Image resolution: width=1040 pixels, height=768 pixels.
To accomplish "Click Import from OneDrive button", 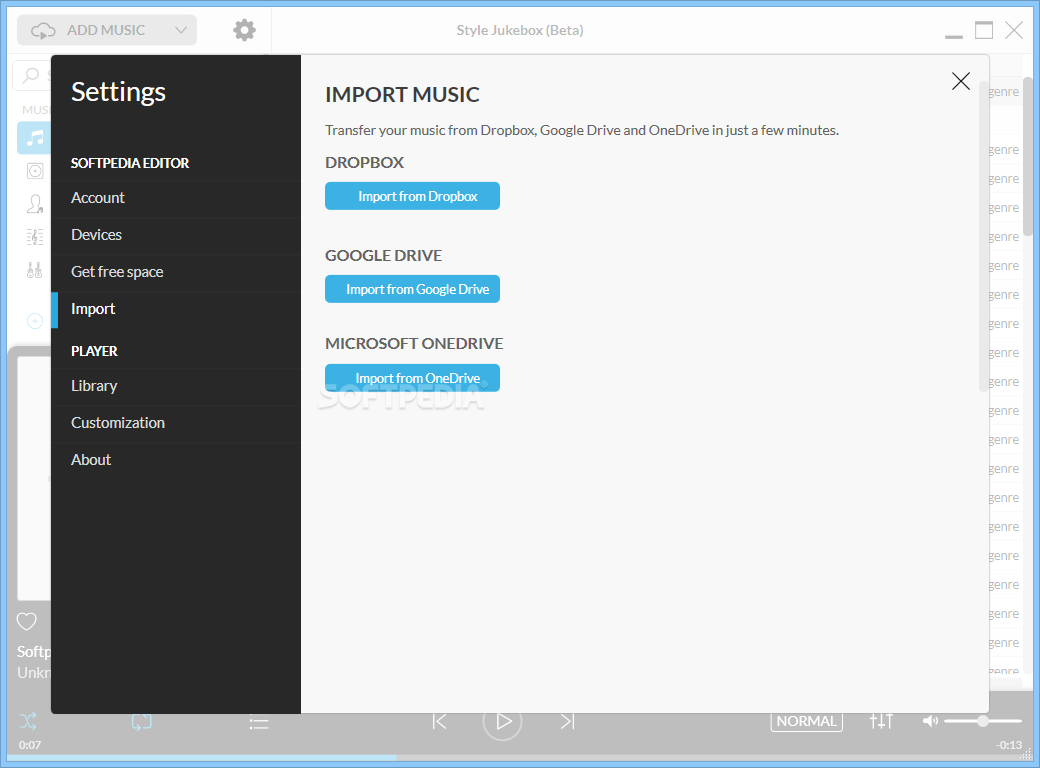I will (412, 378).
